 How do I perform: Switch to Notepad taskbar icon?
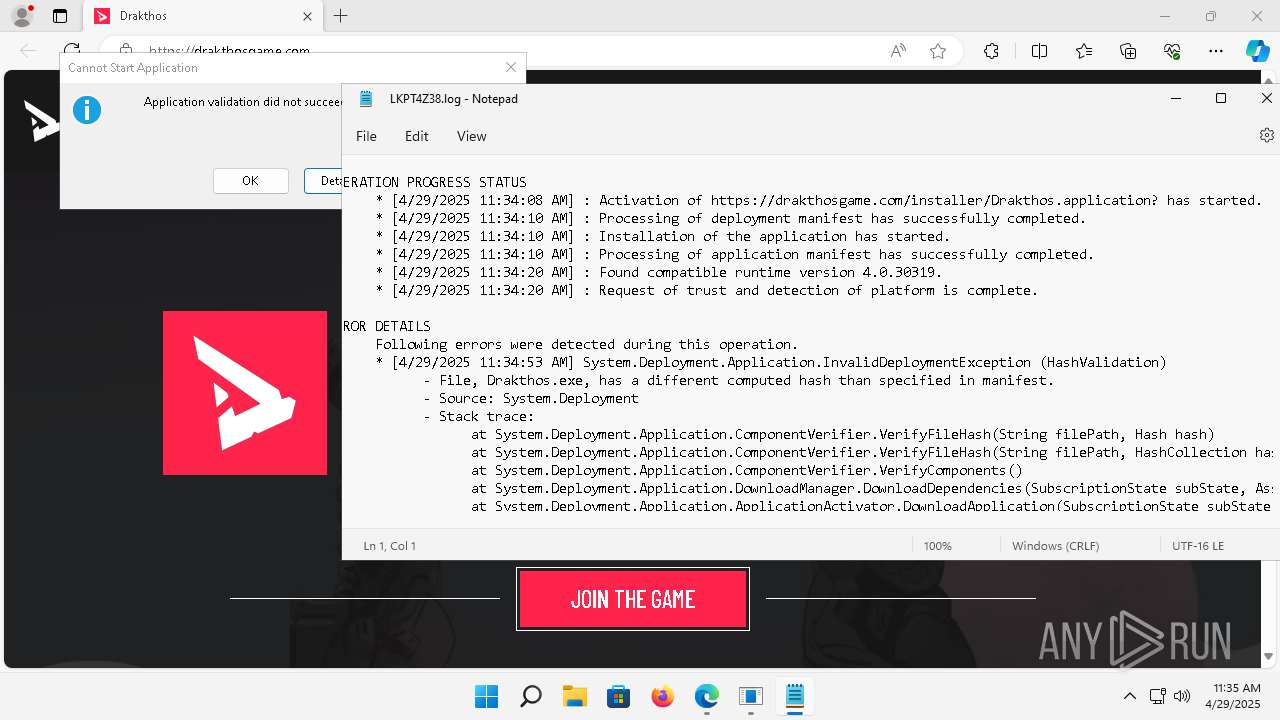coord(795,696)
